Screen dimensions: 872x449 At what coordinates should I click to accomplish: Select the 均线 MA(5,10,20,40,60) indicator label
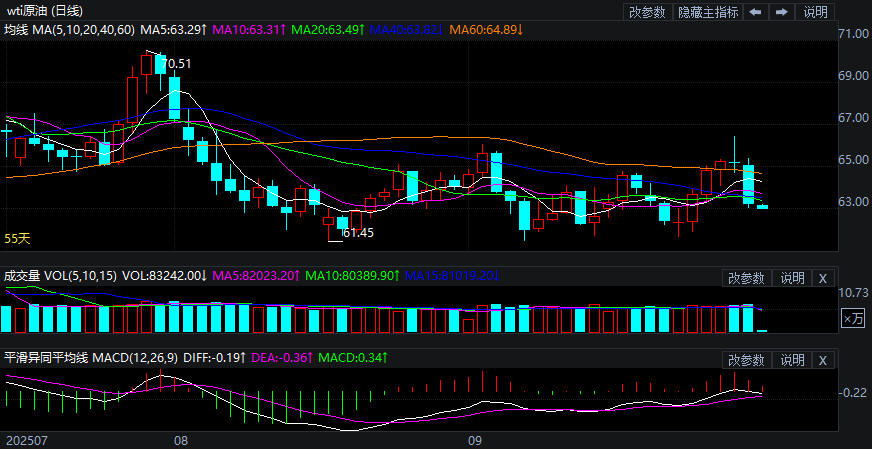pyautogui.click(x=70, y=30)
